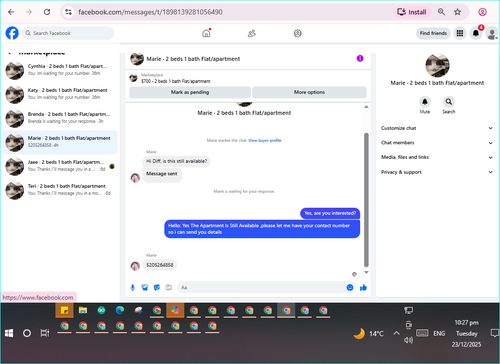Image resolution: width=500 pixels, height=364 pixels.
Task: Choose a GIF icon in the composer
Action: 169,287
